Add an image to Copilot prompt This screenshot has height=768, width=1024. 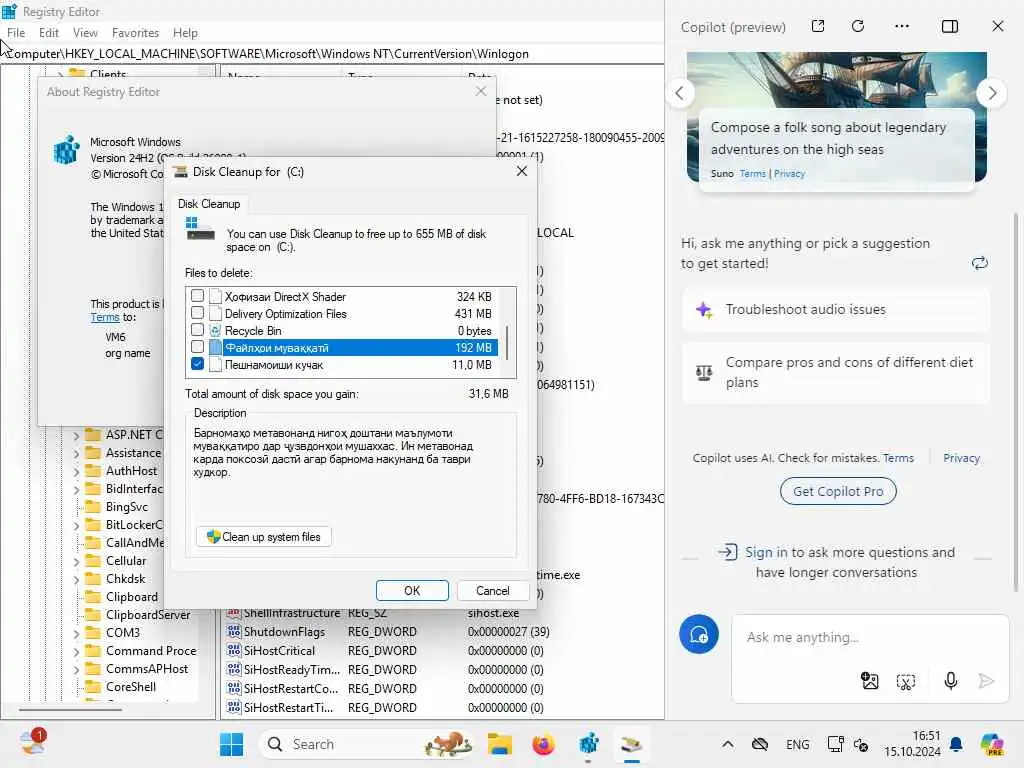(870, 681)
